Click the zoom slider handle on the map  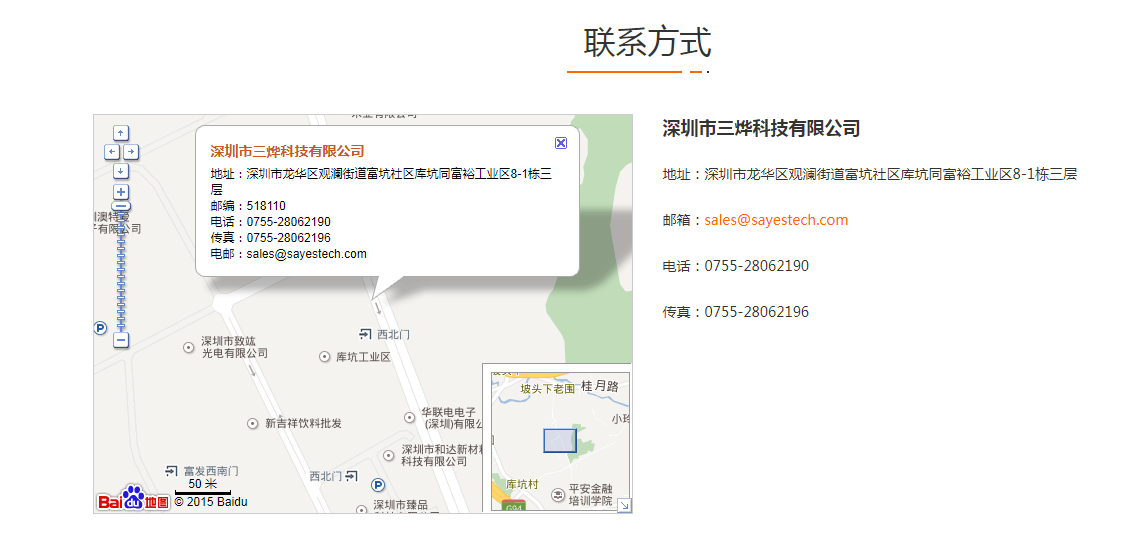(122, 207)
